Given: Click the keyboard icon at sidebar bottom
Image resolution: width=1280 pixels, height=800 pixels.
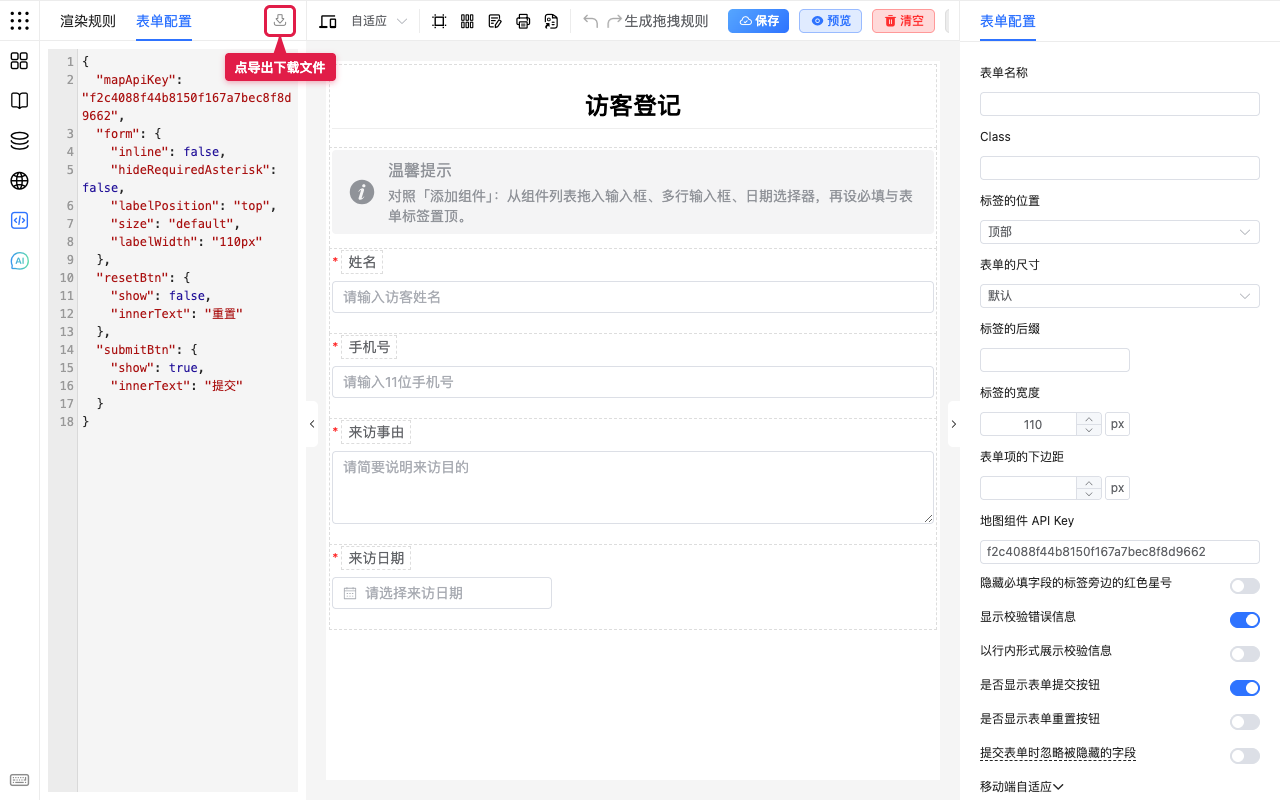Looking at the screenshot, I should (19, 780).
